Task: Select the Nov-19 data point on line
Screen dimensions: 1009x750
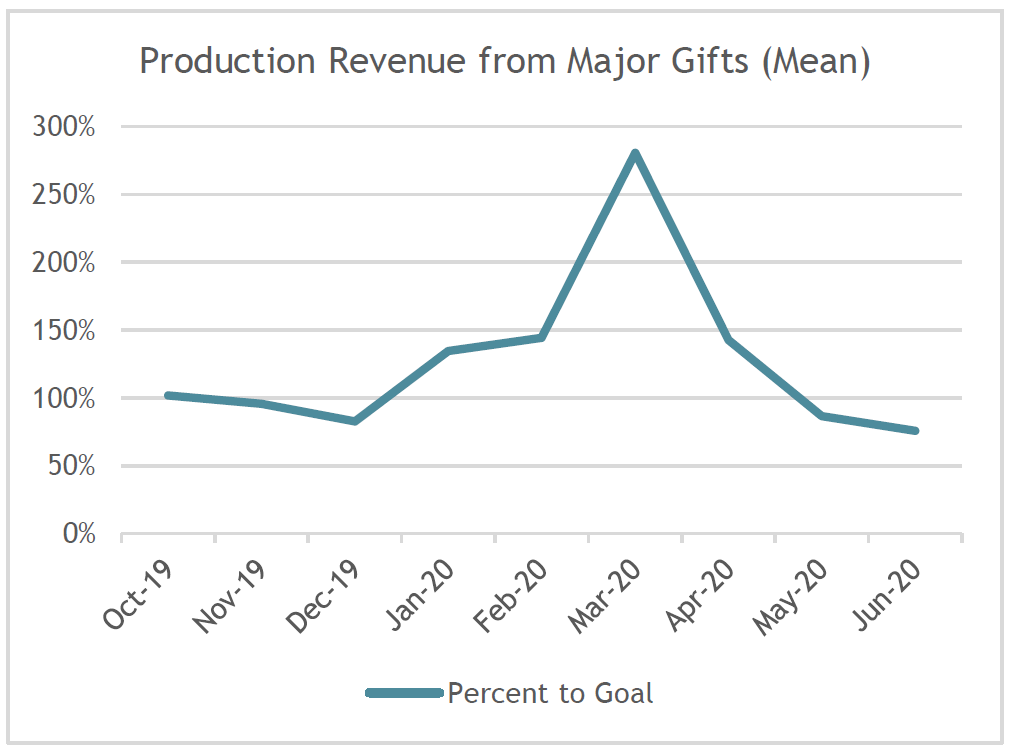Action: tap(261, 403)
